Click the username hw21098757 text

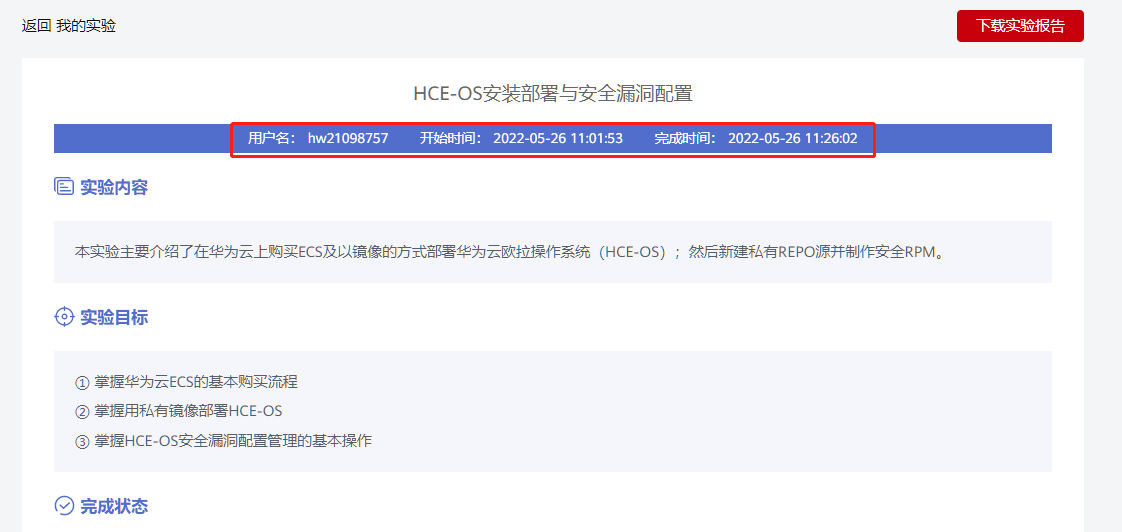348,138
